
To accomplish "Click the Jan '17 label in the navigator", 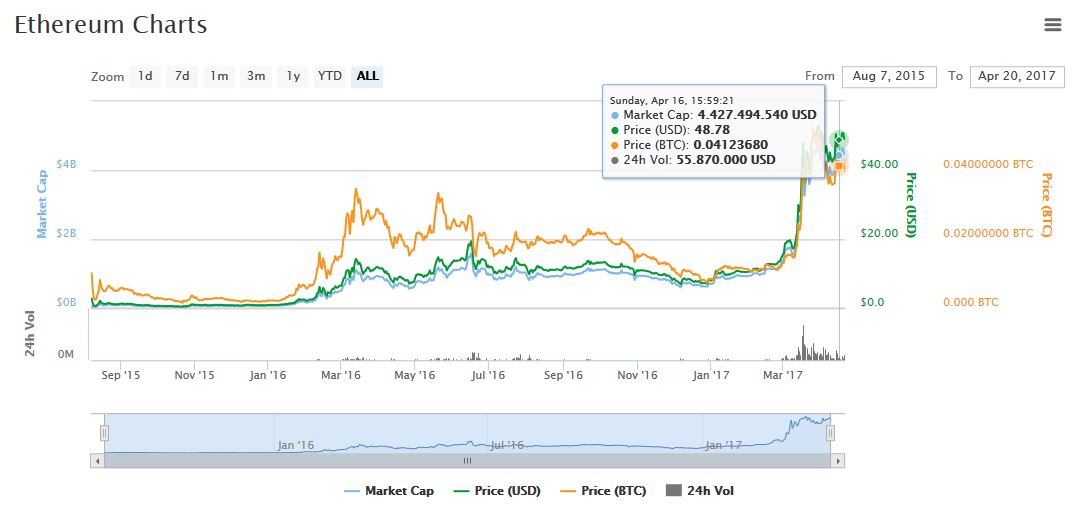I will tap(723, 445).
